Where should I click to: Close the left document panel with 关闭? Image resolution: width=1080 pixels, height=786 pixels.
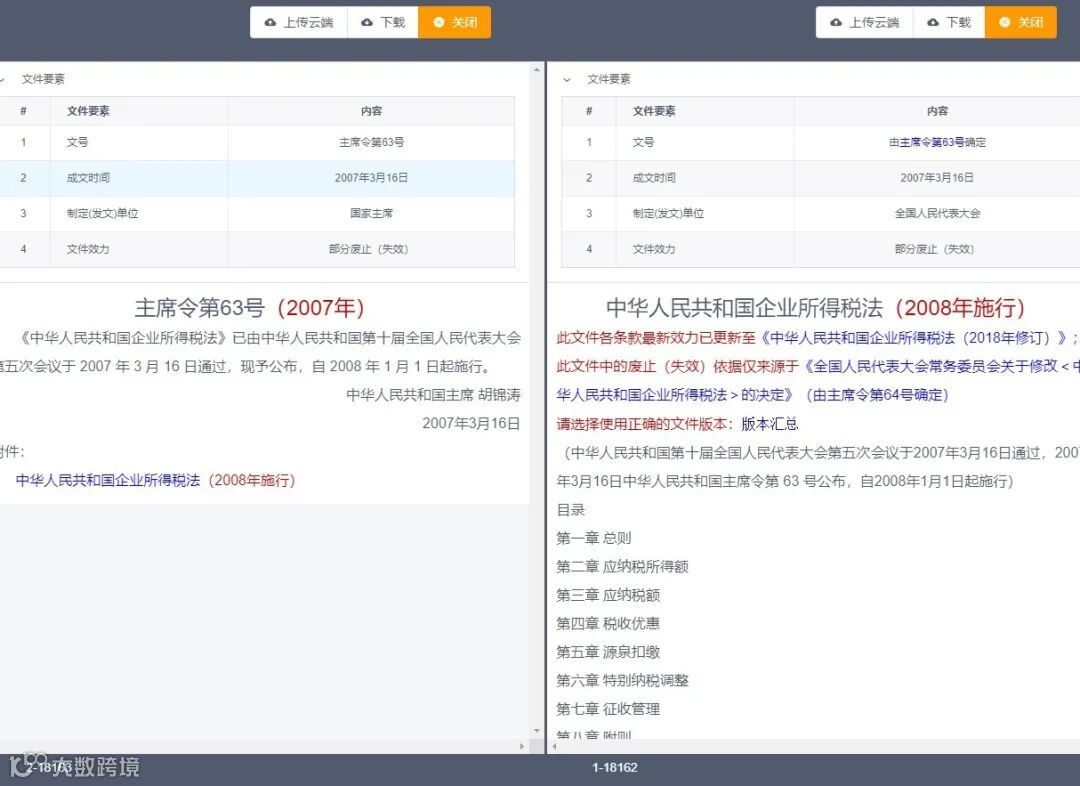pyautogui.click(x=455, y=22)
